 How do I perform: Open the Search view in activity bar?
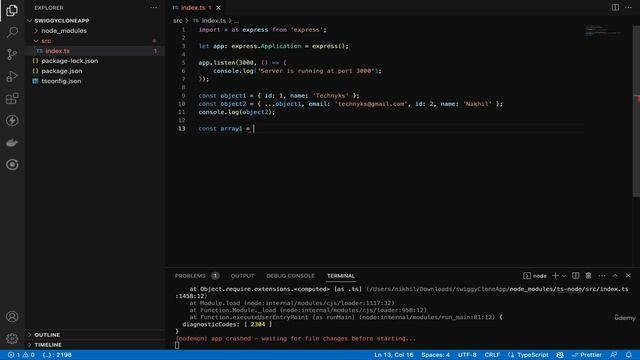[12, 32]
